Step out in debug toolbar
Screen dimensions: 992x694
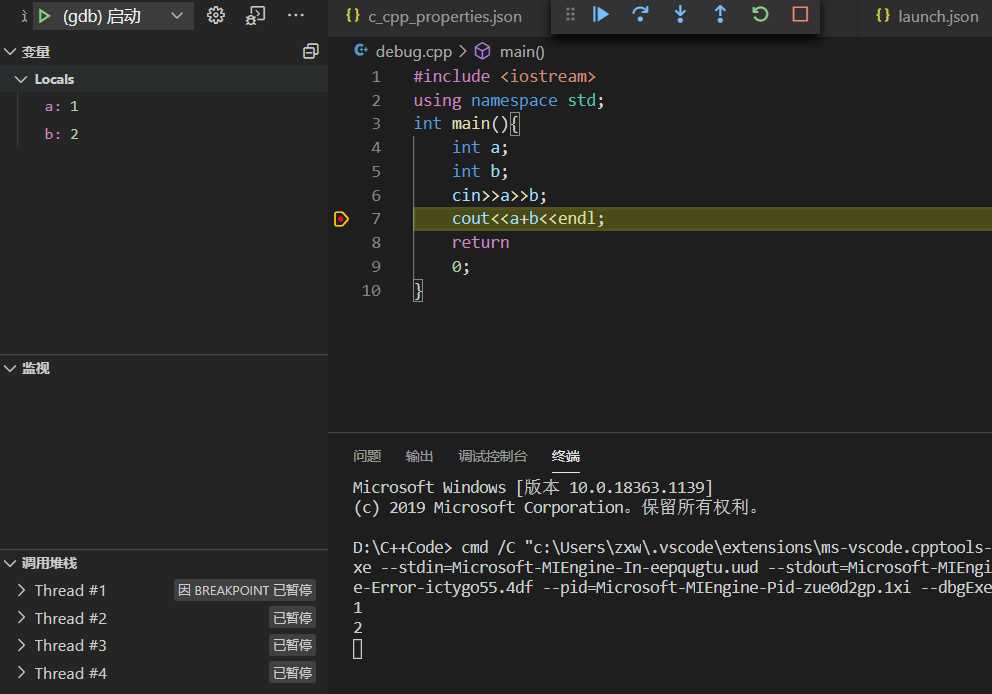pos(720,14)
